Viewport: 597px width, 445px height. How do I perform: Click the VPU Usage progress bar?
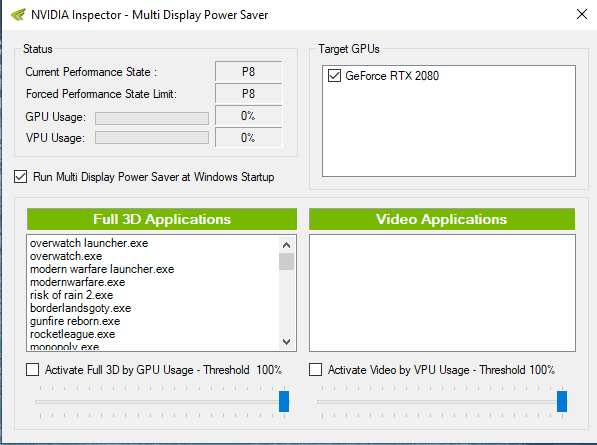[152, 137]
